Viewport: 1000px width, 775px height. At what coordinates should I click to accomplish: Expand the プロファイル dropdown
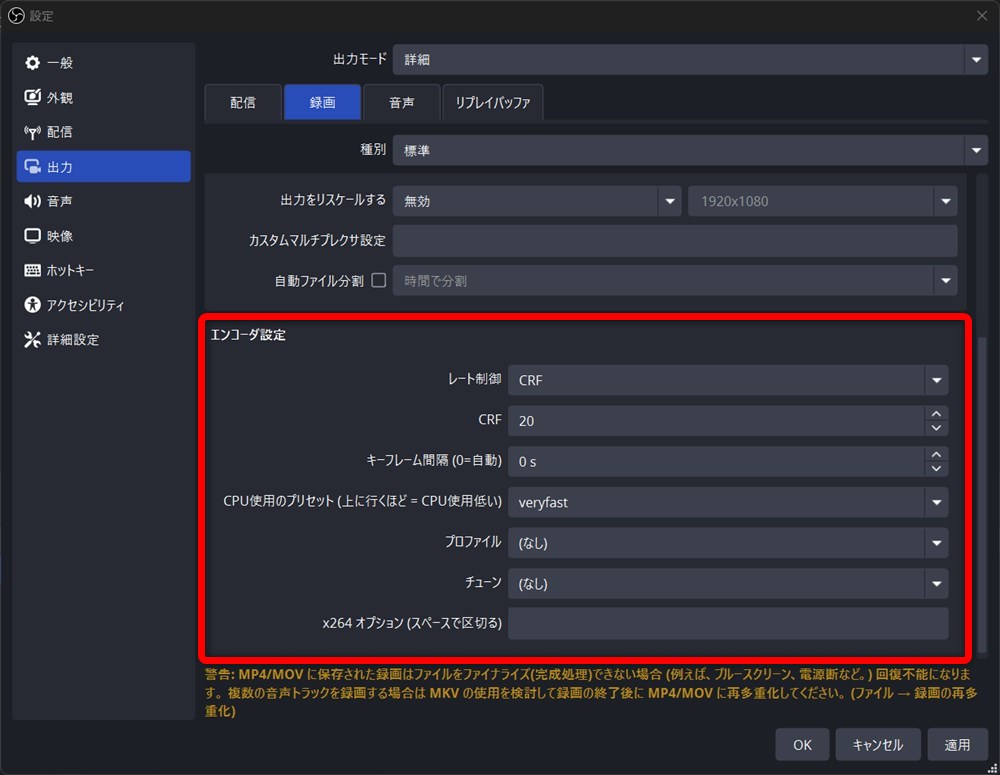coord(728,543)
